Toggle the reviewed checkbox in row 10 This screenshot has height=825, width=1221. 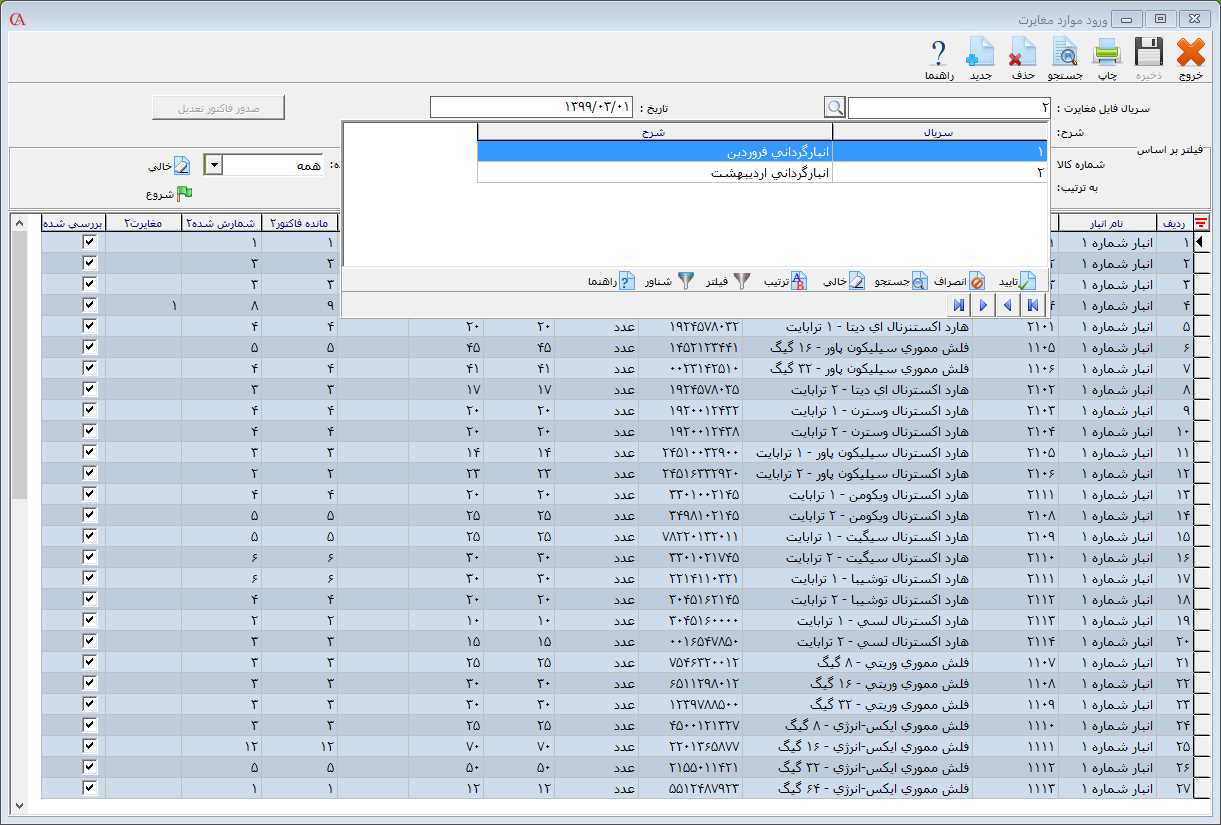coord(89,431)
